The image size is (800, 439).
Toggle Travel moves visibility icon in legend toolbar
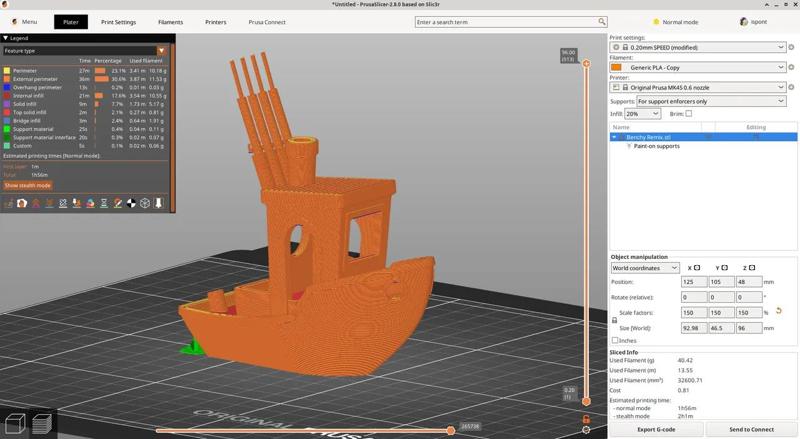coord(8,203)
